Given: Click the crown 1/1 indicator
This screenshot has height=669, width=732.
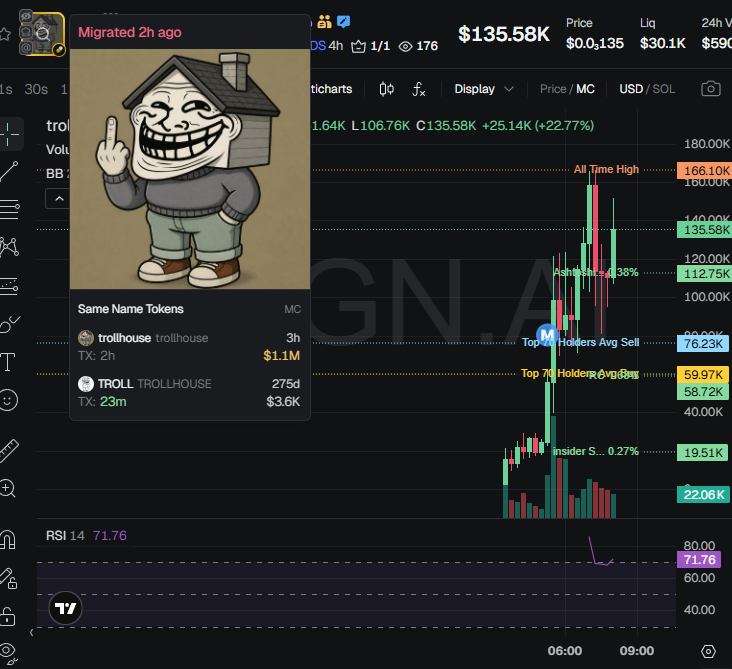Looking at the screenshot, I should (x=371, y=46).
